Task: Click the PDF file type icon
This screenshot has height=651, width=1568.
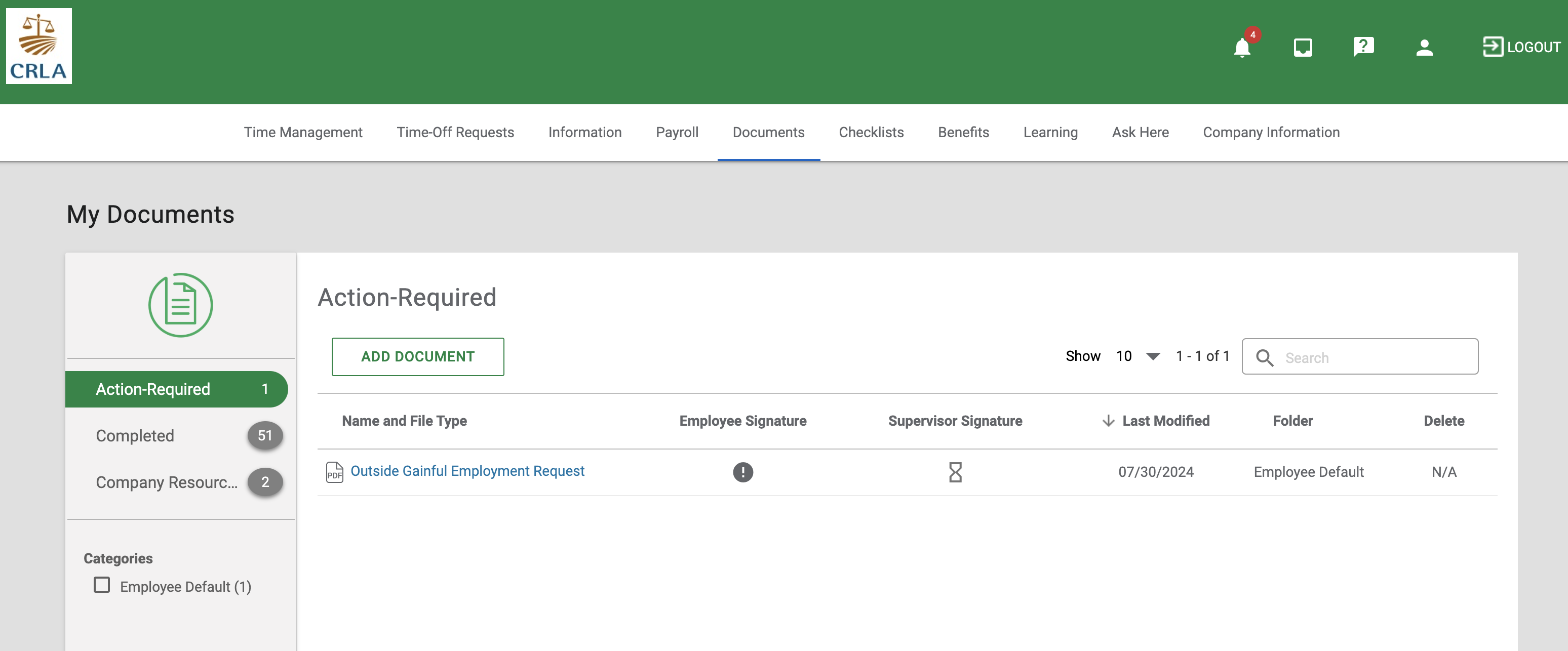Action: tap(334, 472)
